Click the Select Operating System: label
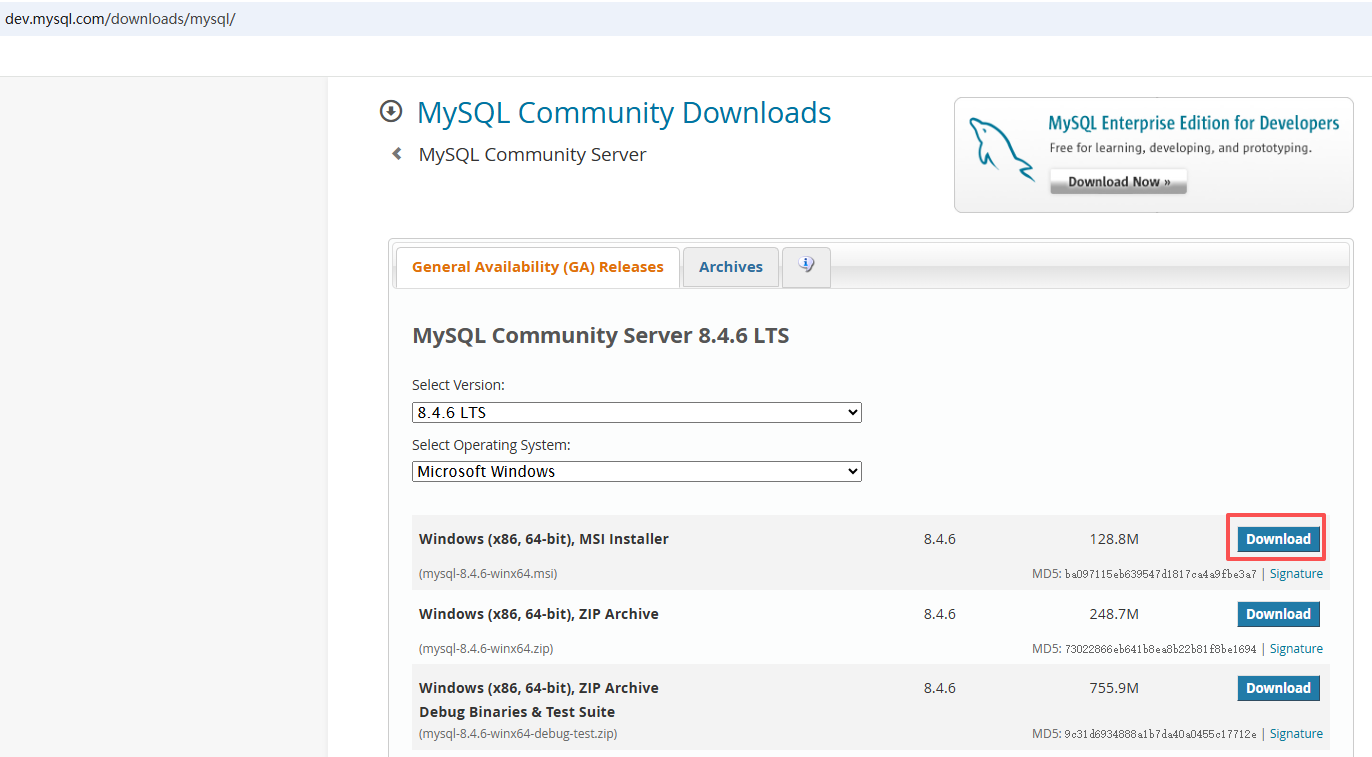Screen dimensions: 1372x757 pyautogui.click(x=491, y=445)
